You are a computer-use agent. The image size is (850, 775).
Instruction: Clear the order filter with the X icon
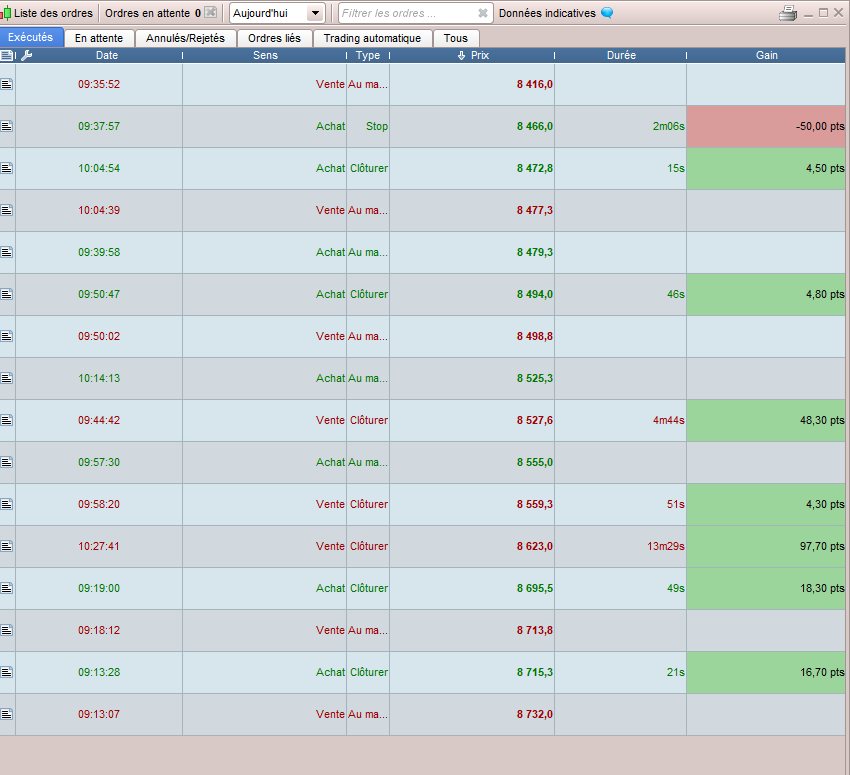482,13
